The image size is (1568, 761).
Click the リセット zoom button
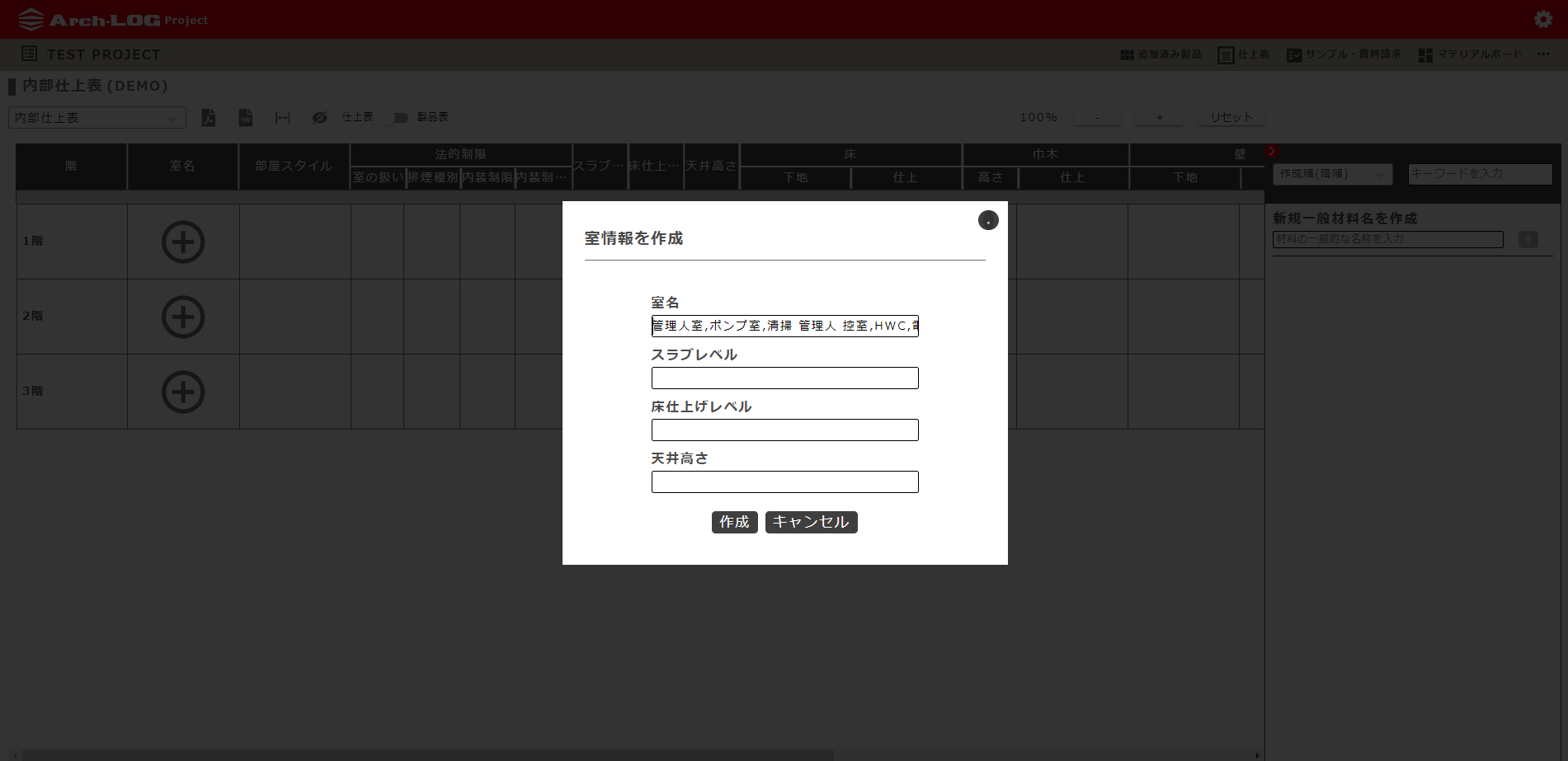click(1231, 117)
